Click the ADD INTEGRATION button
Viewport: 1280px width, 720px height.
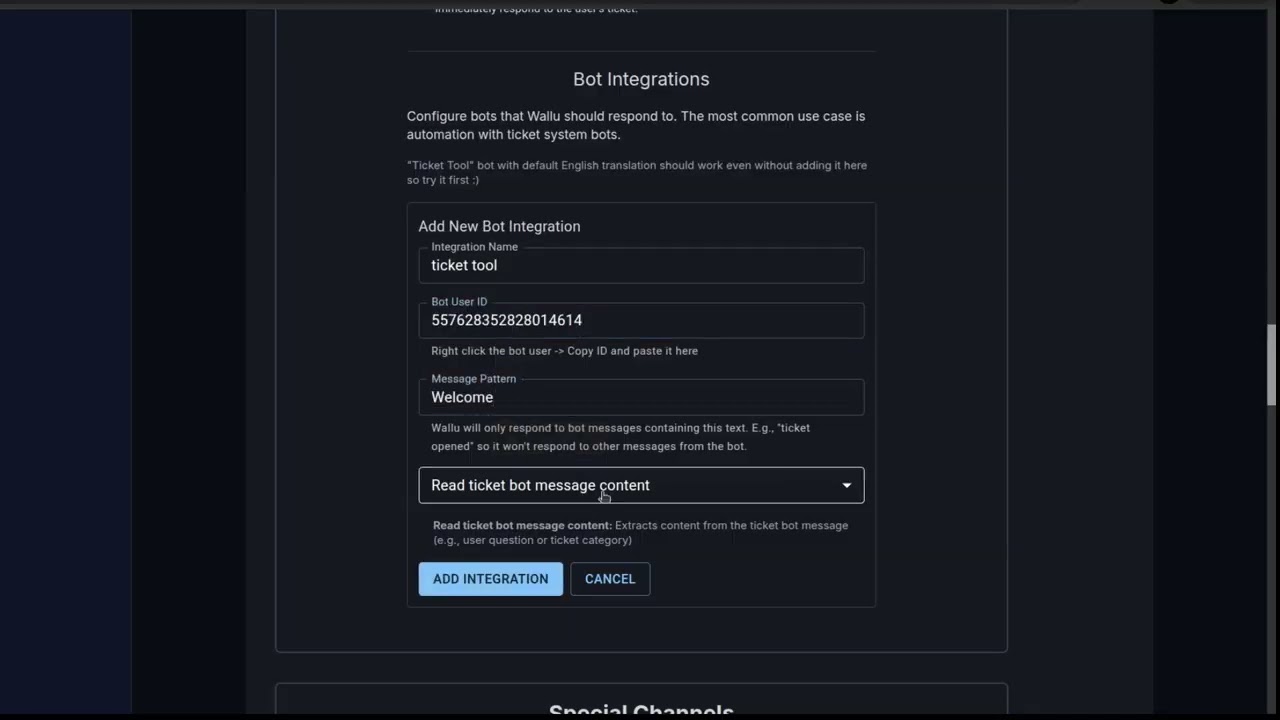click(490, 579)
